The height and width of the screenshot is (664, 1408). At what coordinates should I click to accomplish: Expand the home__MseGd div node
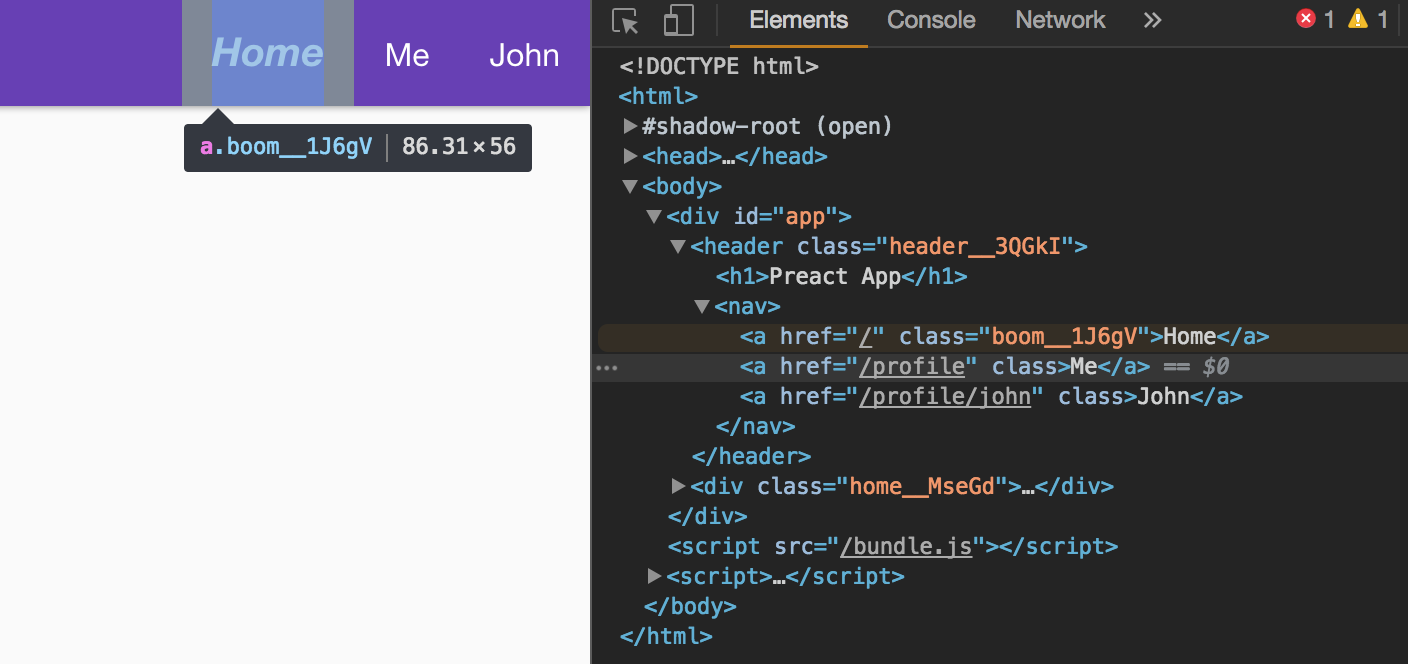click(678, 486)
